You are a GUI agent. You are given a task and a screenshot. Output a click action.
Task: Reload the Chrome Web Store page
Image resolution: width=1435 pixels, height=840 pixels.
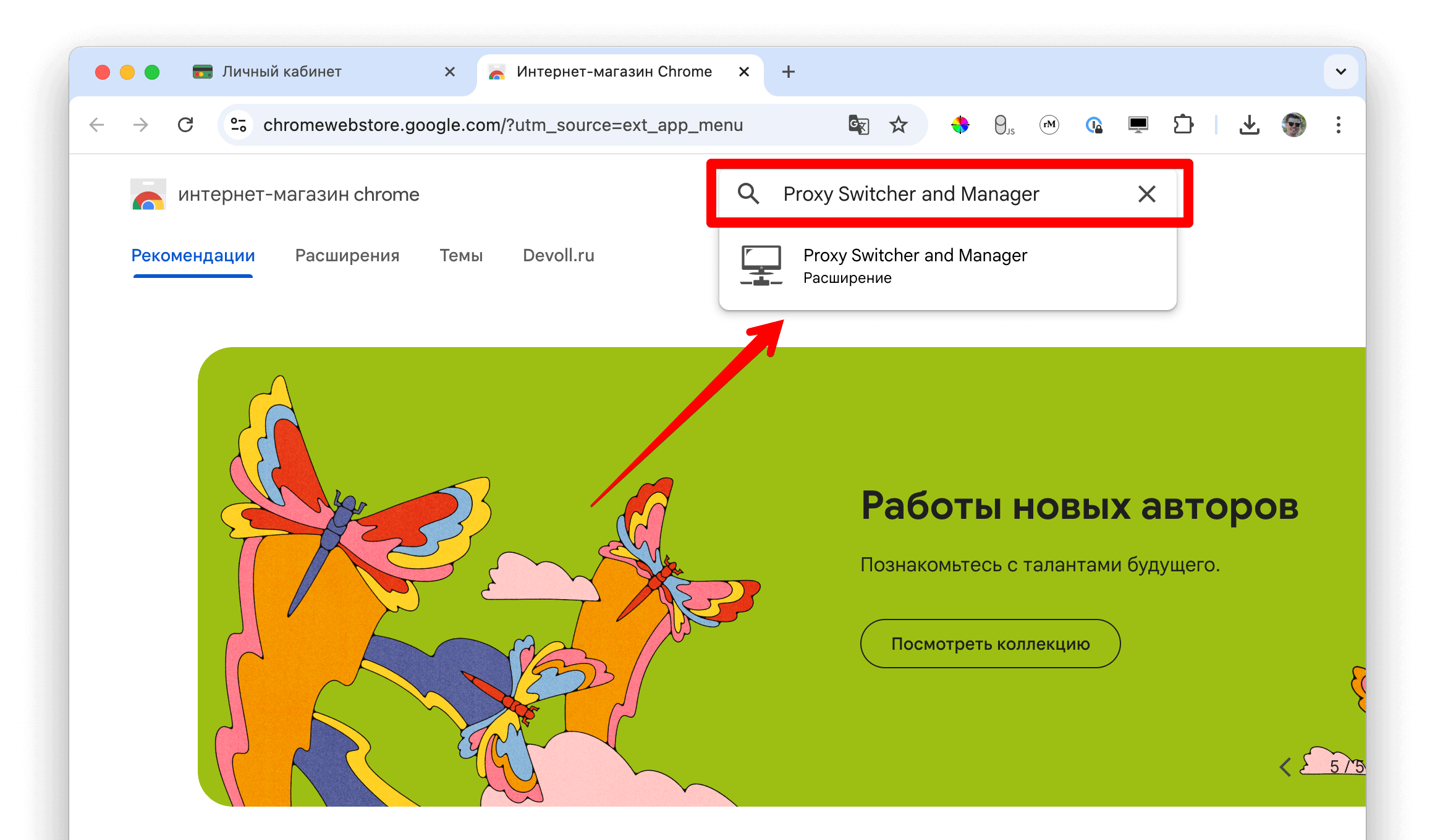tap(185, 125)
